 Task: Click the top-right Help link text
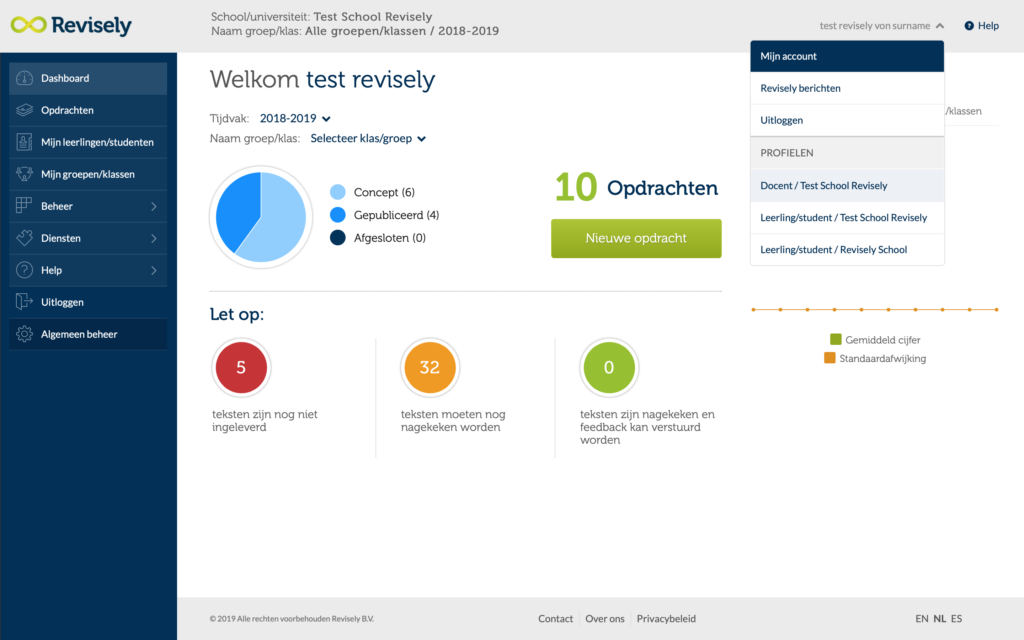(988, 26)
